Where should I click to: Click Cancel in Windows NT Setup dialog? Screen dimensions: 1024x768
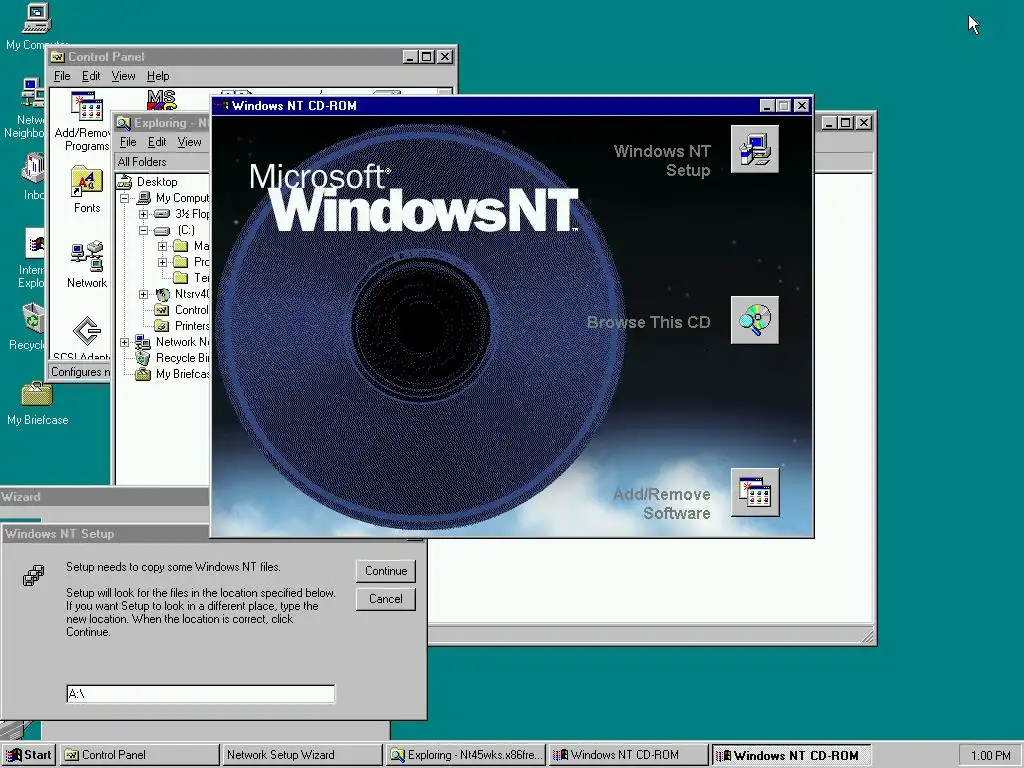click(386, 599)
